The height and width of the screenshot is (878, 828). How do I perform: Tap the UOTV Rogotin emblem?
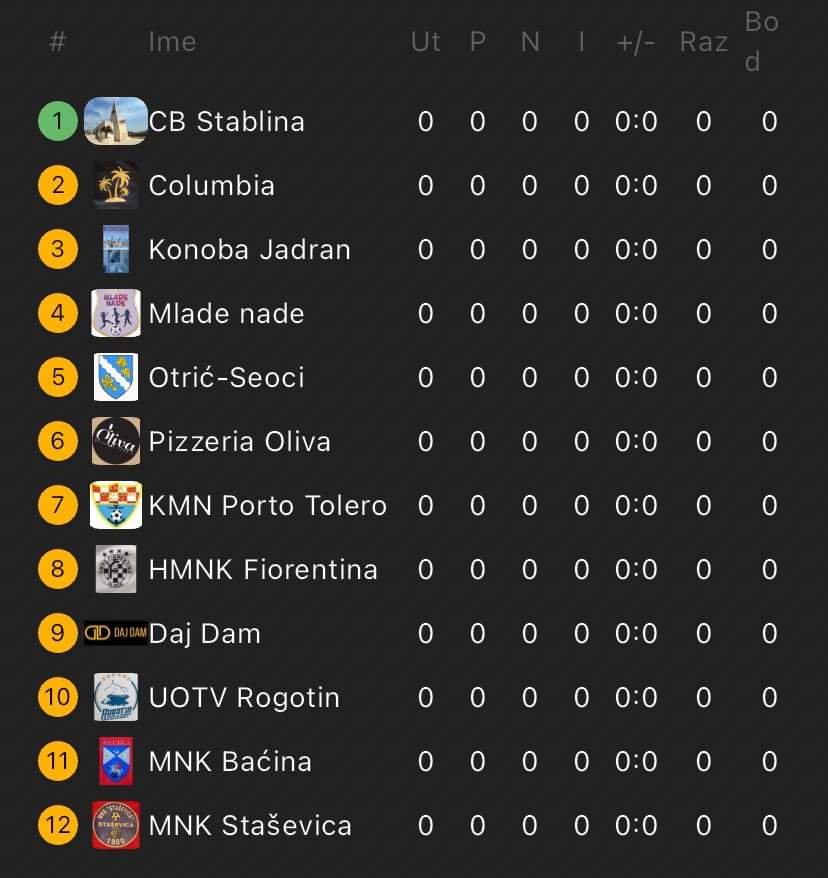(116, 697)
